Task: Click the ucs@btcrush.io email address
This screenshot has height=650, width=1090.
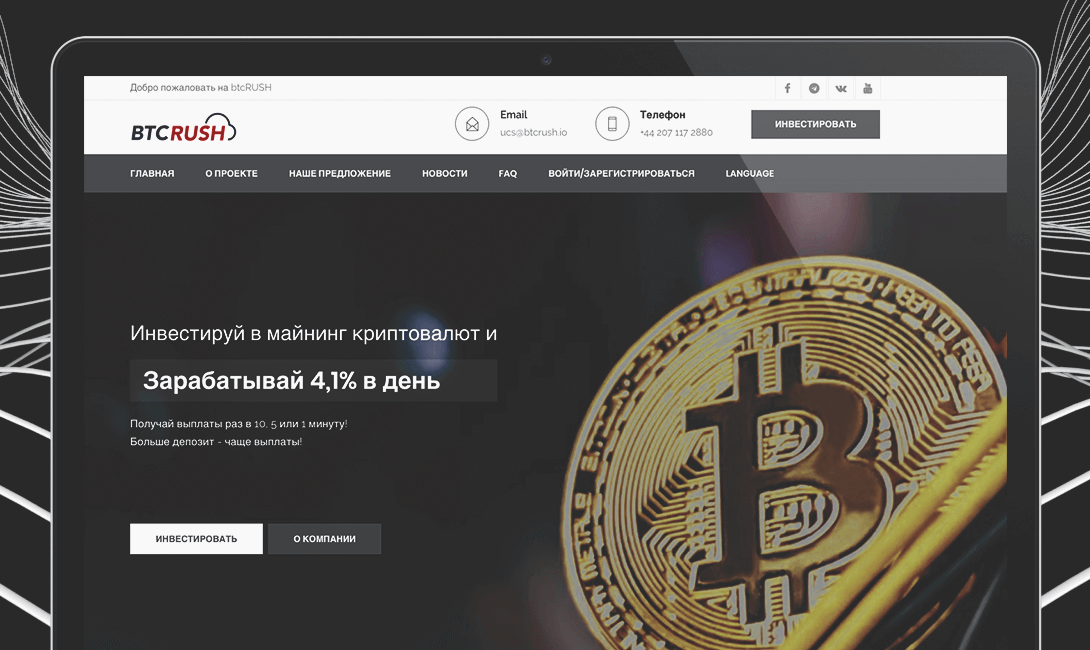Action: tap(534, 133)
